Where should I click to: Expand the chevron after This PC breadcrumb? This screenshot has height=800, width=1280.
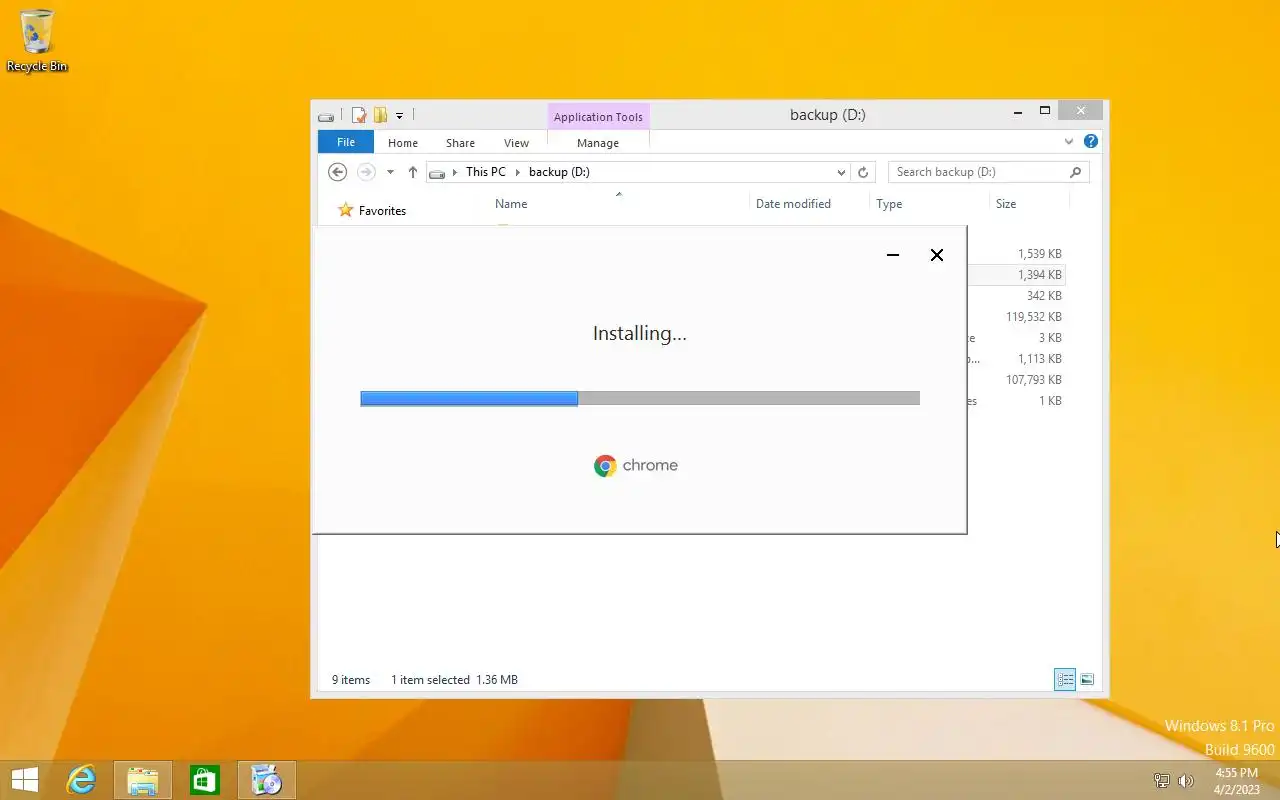point(518,172)
